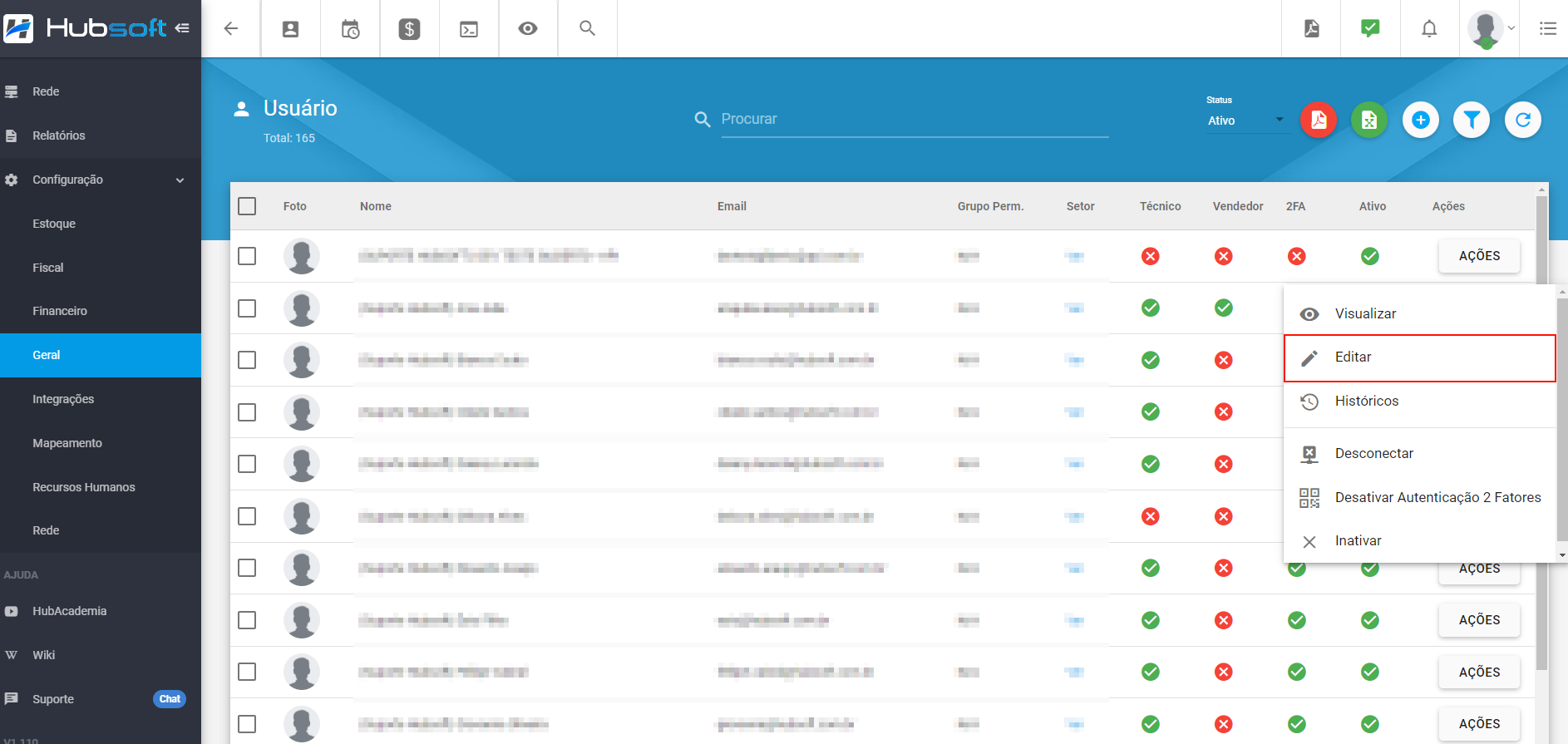Screen dimensions: 1568x744
Task: Click the first user's avatar photo
Action: coord(302,256)
